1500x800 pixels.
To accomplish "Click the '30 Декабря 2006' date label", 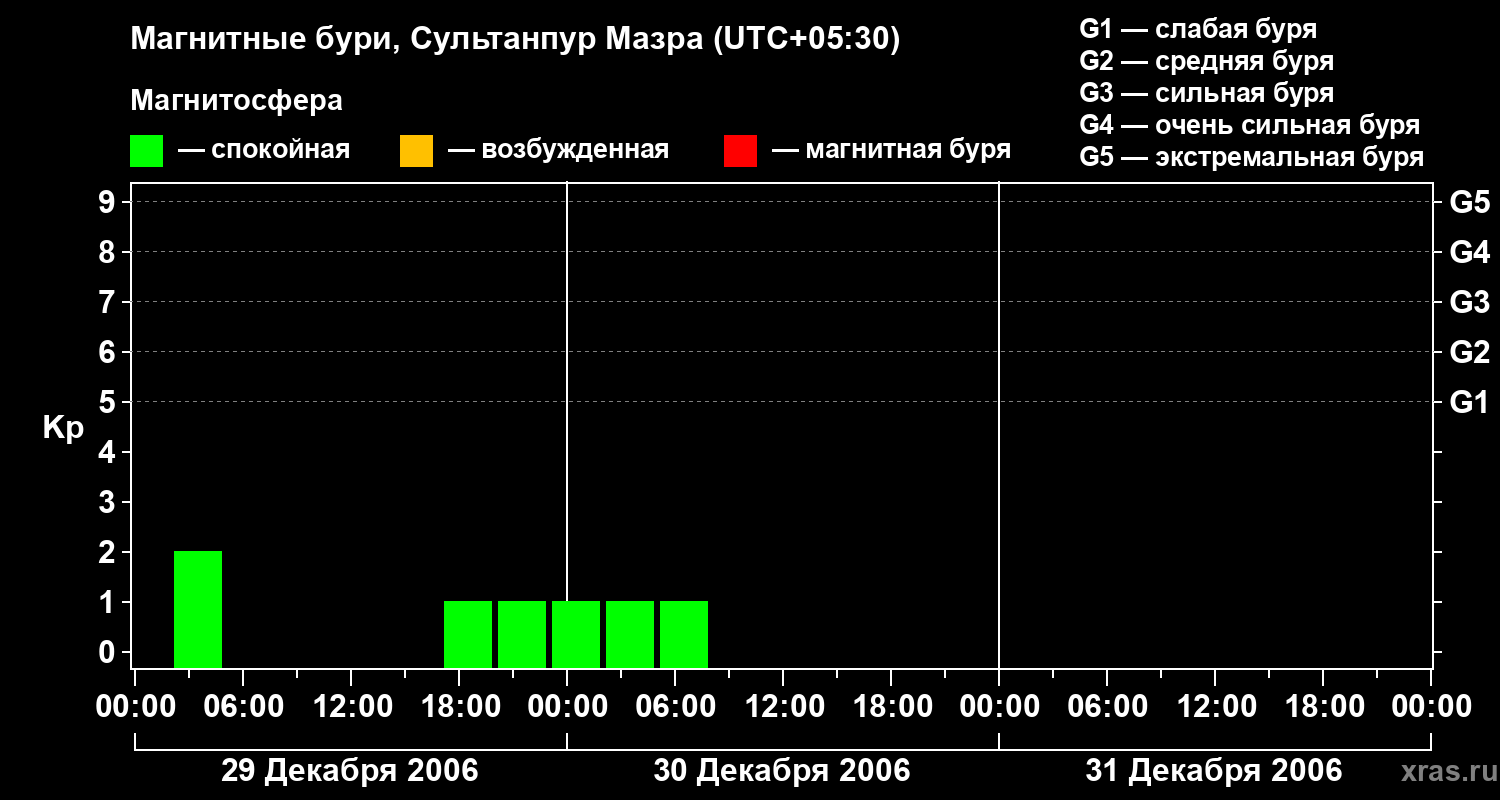I will click(x=782, y=771).
